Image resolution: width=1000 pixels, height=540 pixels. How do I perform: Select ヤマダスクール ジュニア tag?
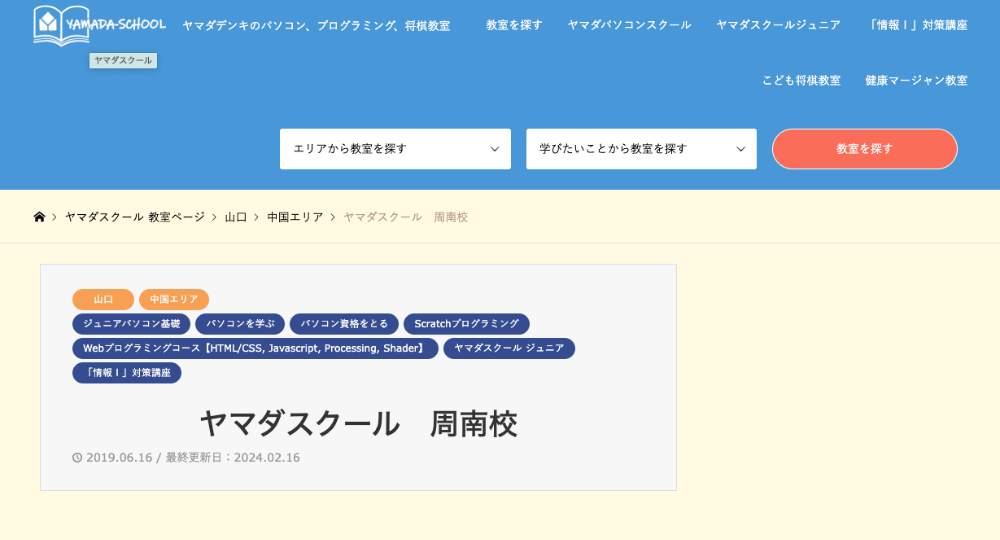pos(509,348)
